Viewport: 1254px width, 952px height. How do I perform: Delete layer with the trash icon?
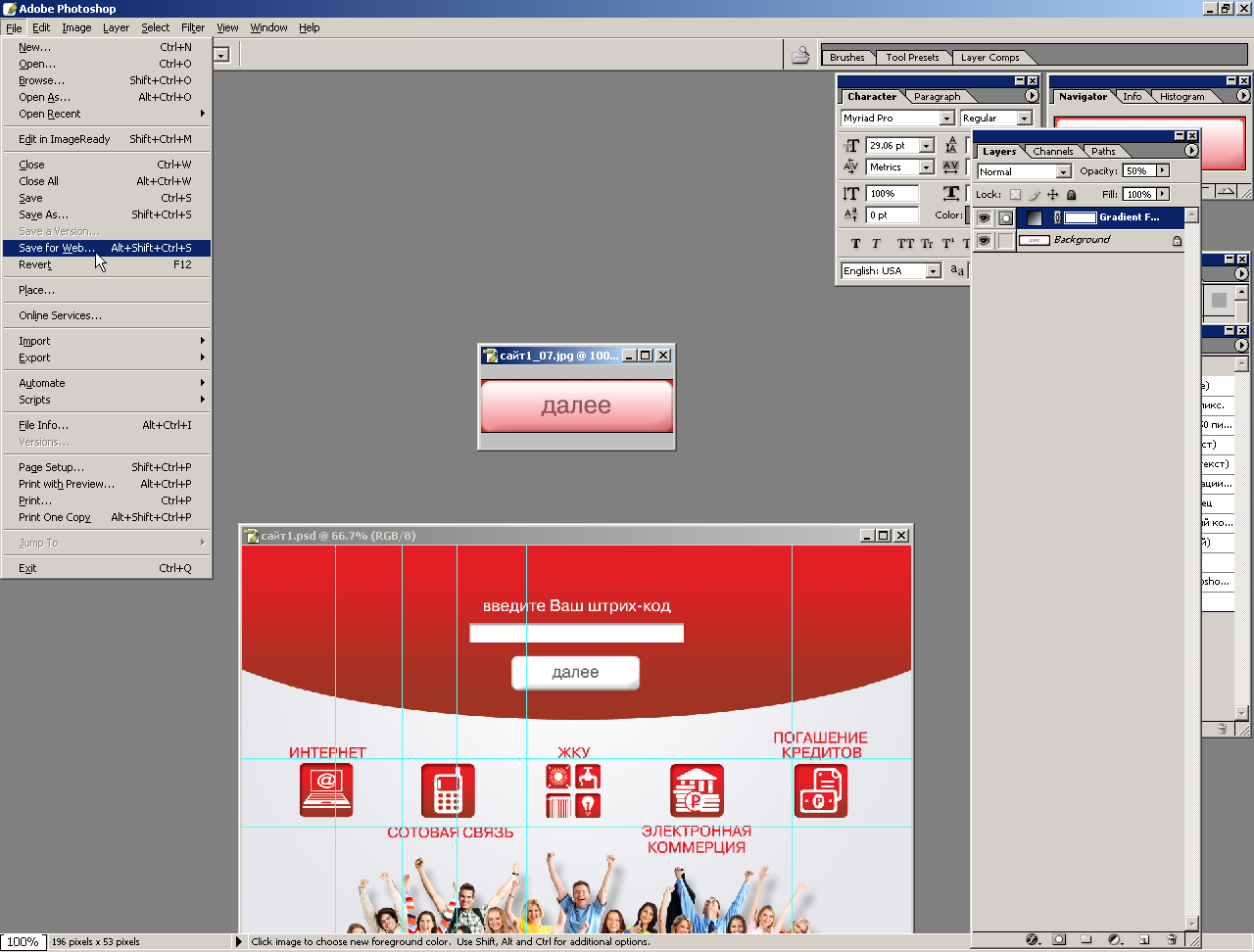[1172, 939]
